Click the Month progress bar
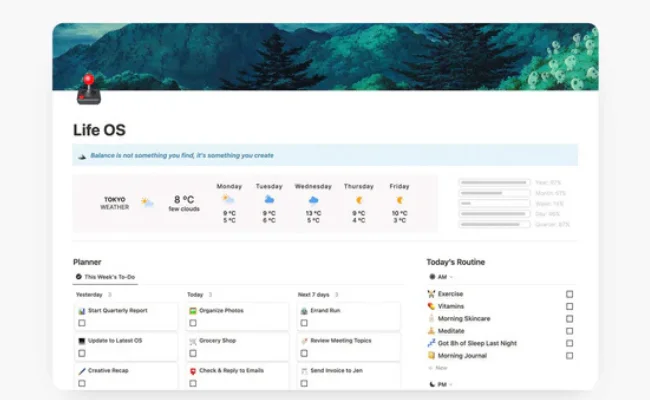650x400 pixels. click(x=494, y=193)
